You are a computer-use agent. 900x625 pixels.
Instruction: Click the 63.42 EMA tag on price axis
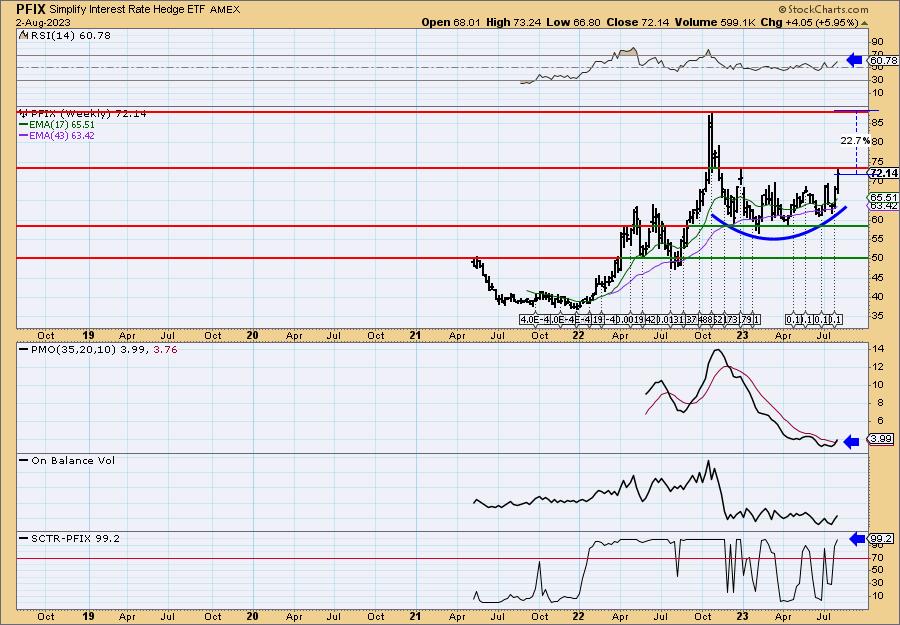pyautogui.click(x=884, y=205)
